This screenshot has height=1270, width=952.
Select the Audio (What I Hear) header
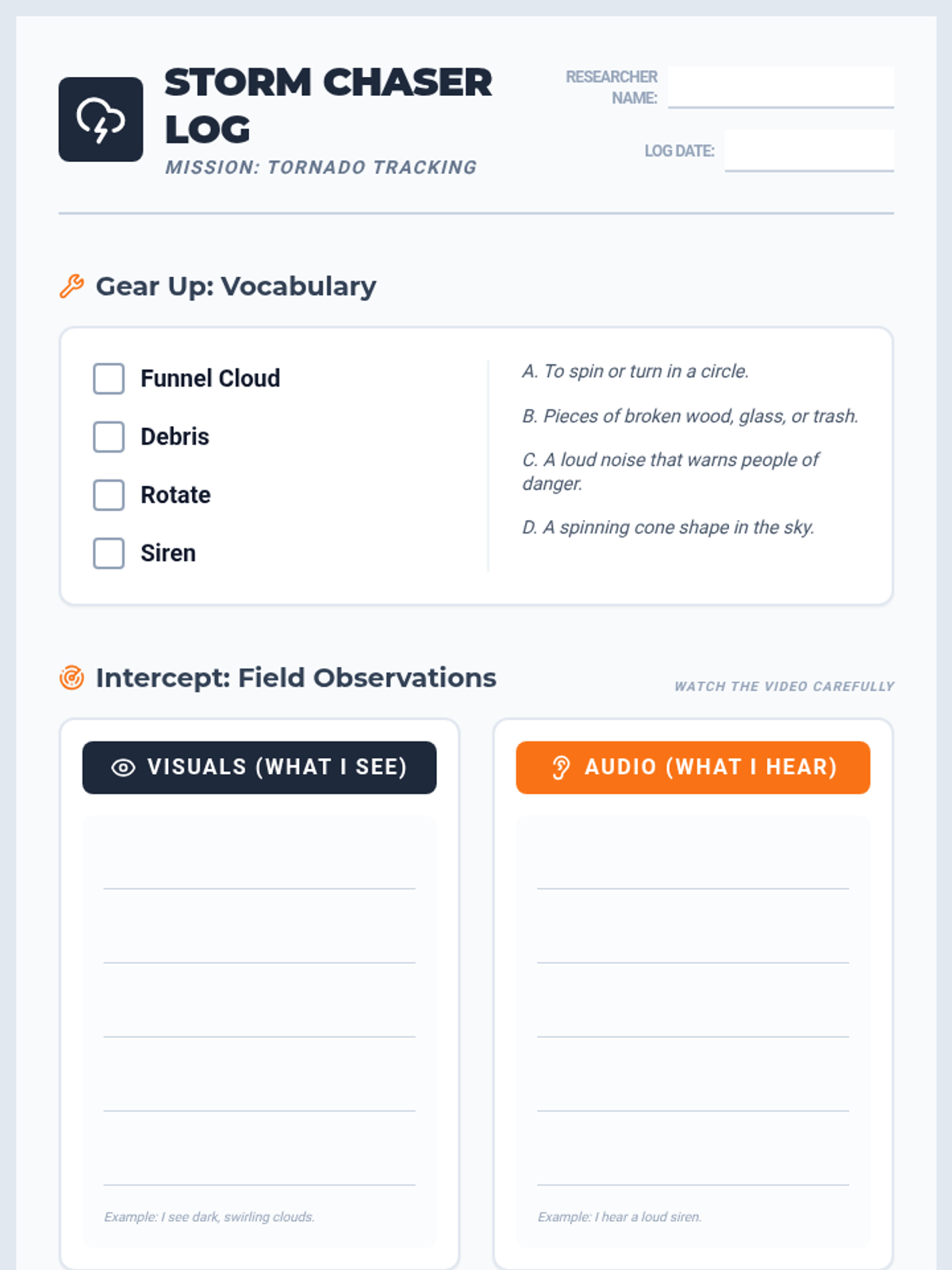pyautogui.click(x=693, y=768)
